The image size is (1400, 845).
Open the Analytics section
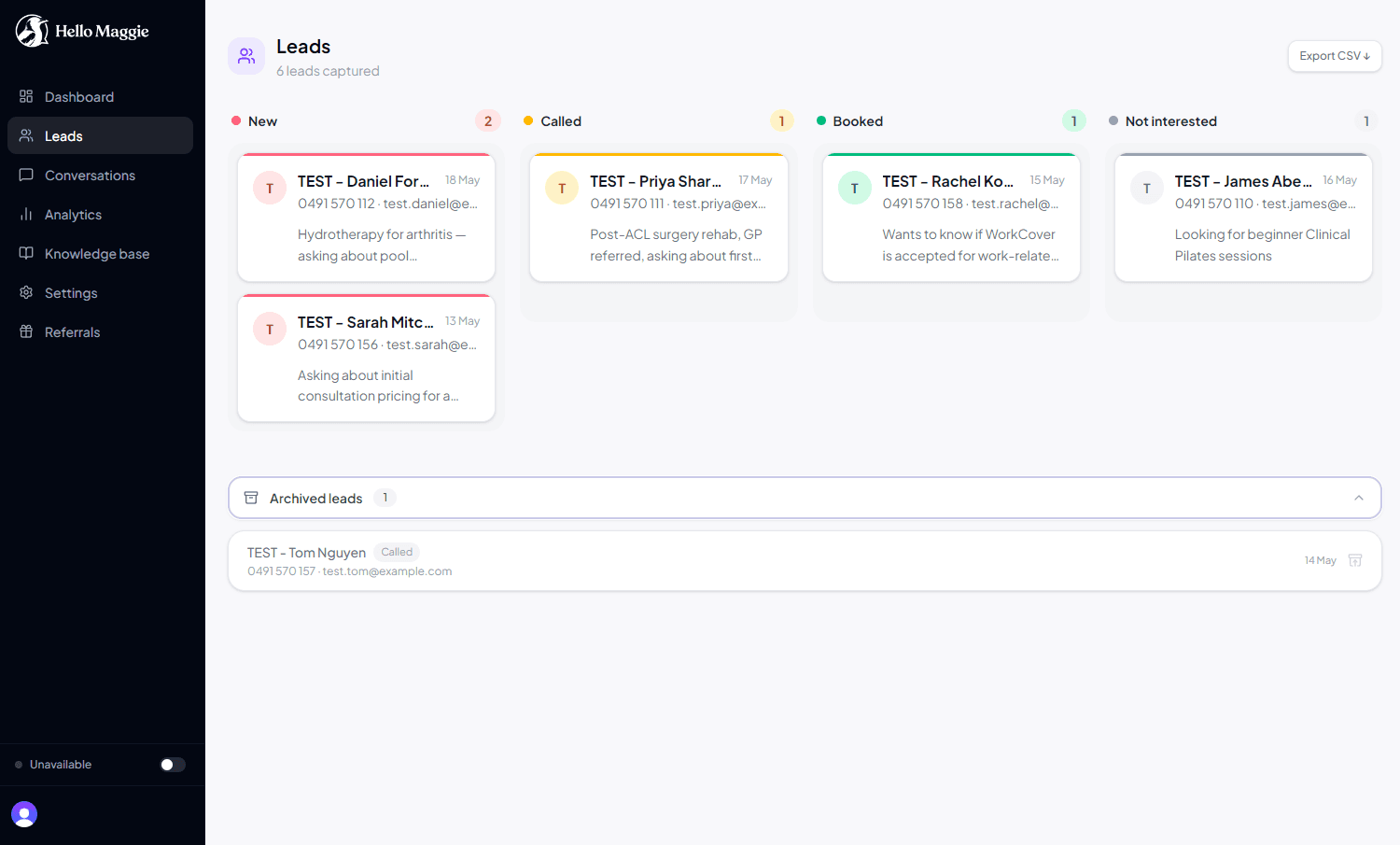point(100,214)
